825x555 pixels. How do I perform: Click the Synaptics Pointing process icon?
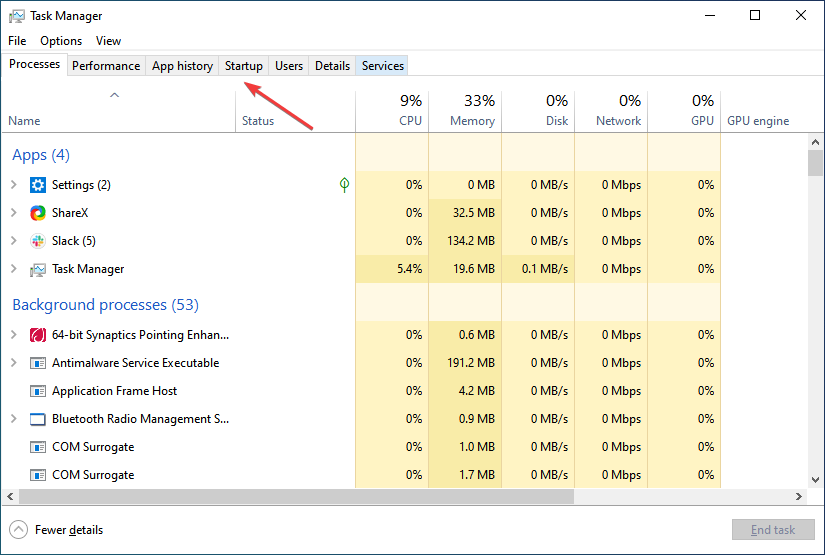(38, 335)
